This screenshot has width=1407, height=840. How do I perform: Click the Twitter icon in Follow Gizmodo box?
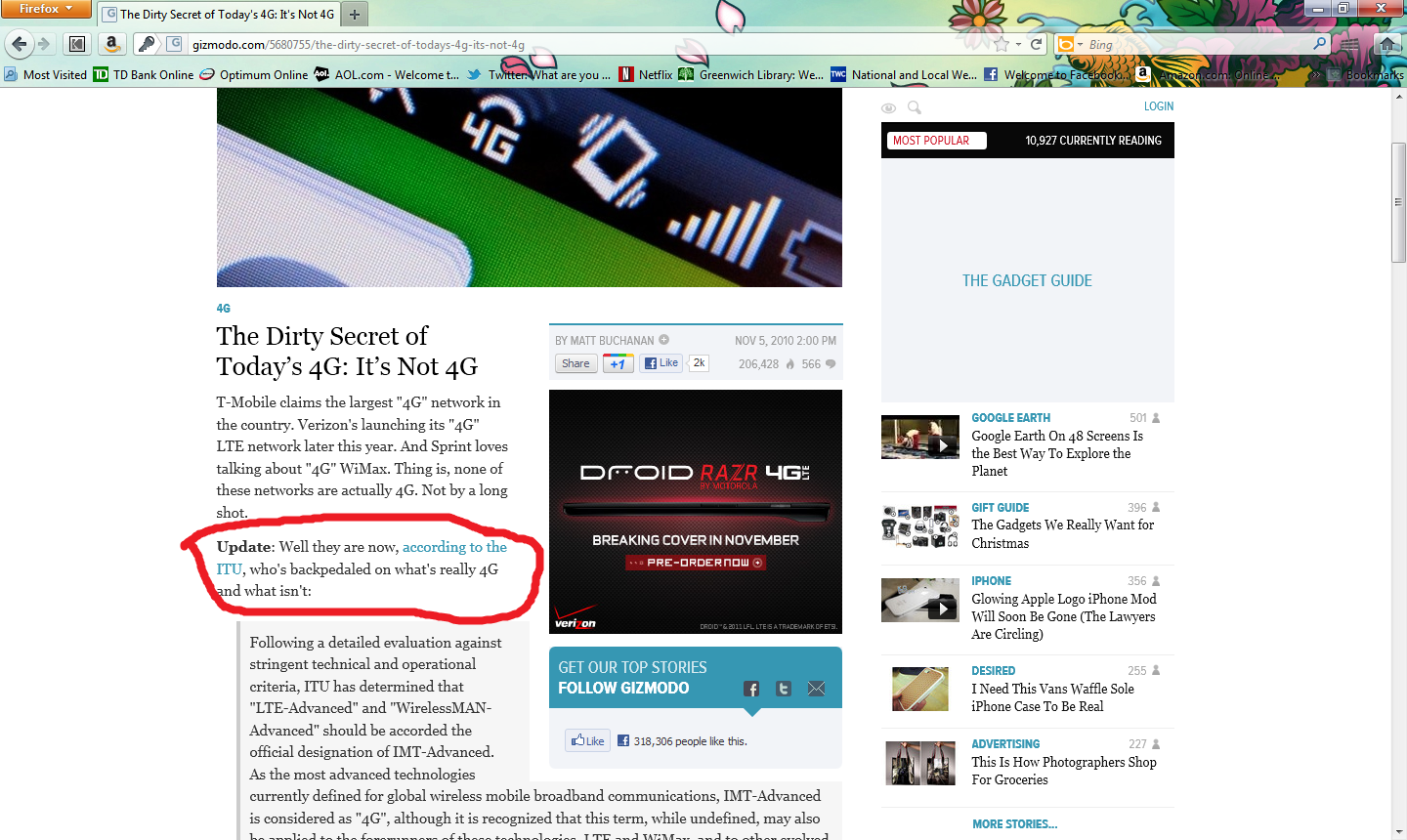784,689
